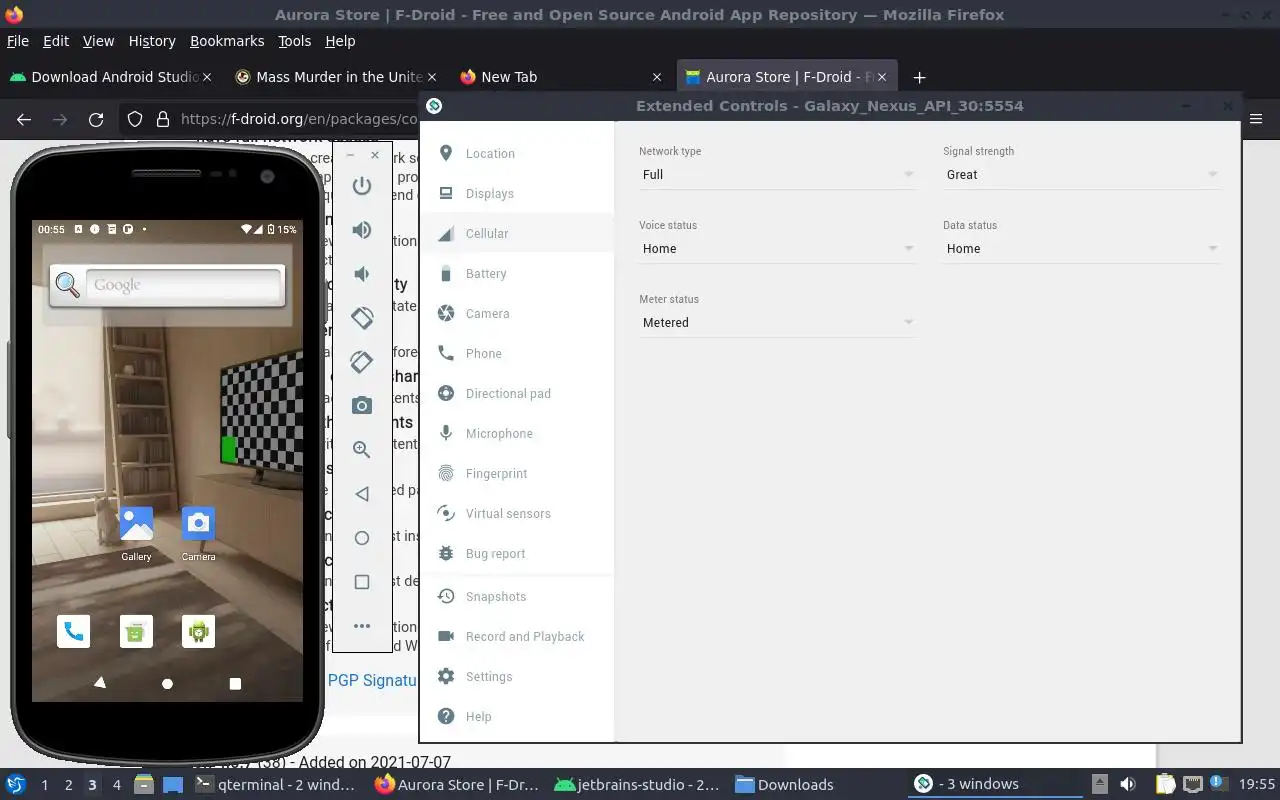Screen dimensions: 1280x800
Task: Click the emulator toolbar back triangle
Action: [x=362, y=494]
